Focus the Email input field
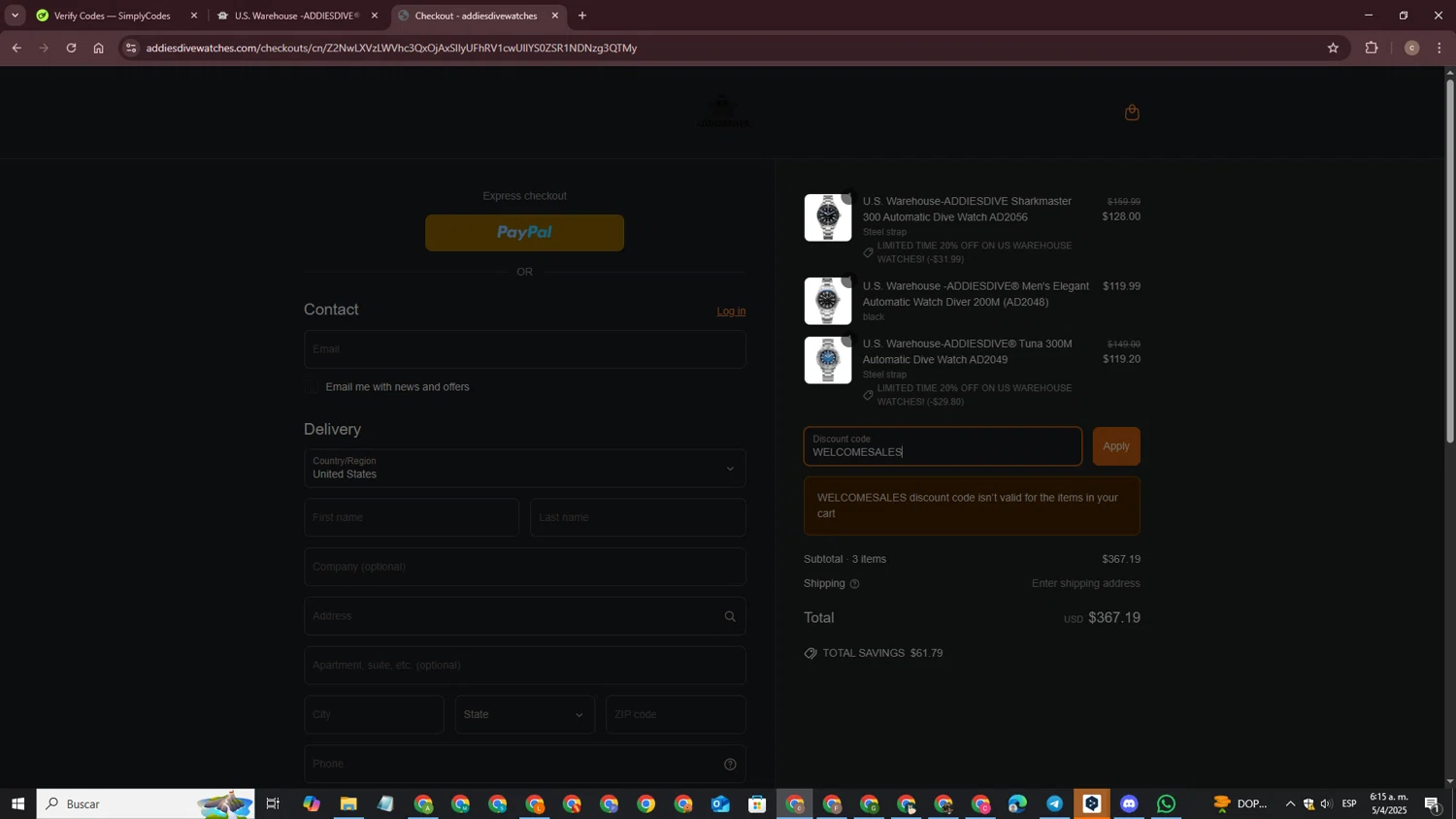The image size is (1456, 819). pyautogui.click(x=525, y=349)
